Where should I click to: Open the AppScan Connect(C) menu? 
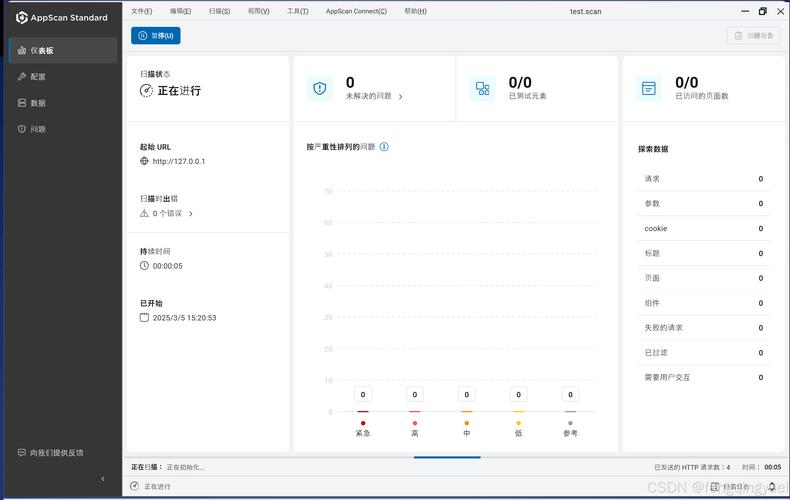coord(356,11)
